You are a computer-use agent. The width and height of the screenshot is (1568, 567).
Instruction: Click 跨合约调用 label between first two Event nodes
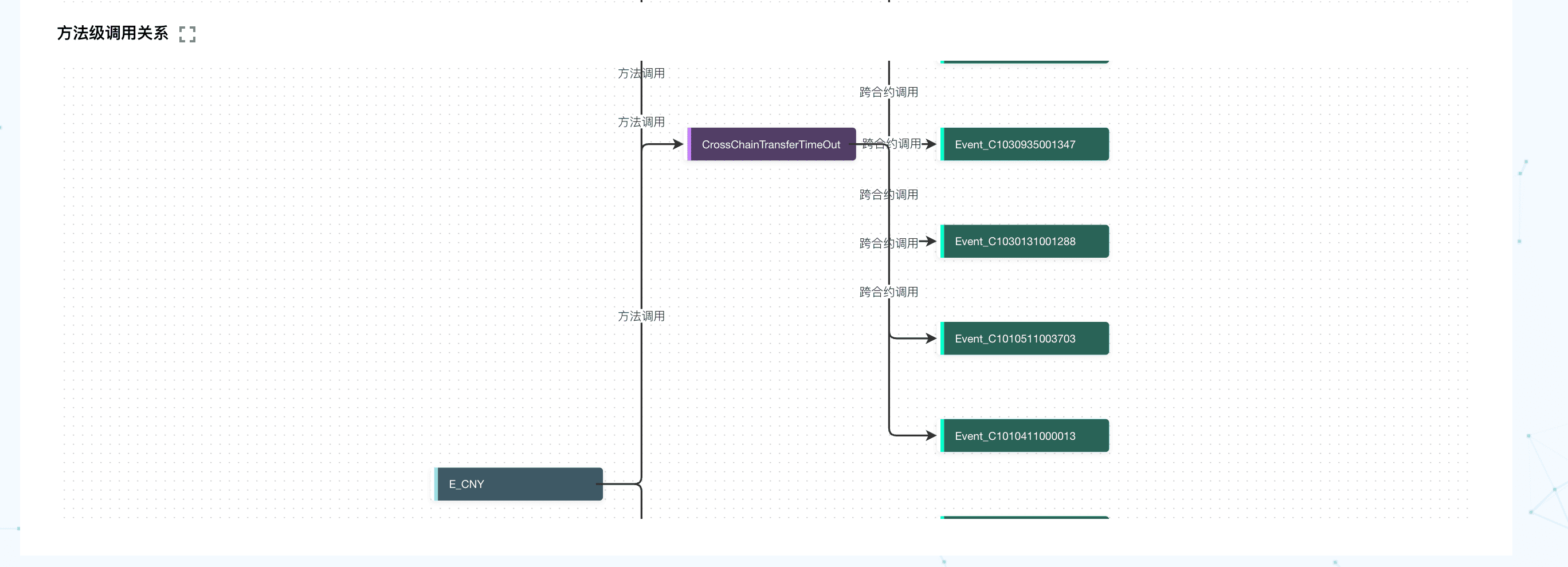(888, 195)
